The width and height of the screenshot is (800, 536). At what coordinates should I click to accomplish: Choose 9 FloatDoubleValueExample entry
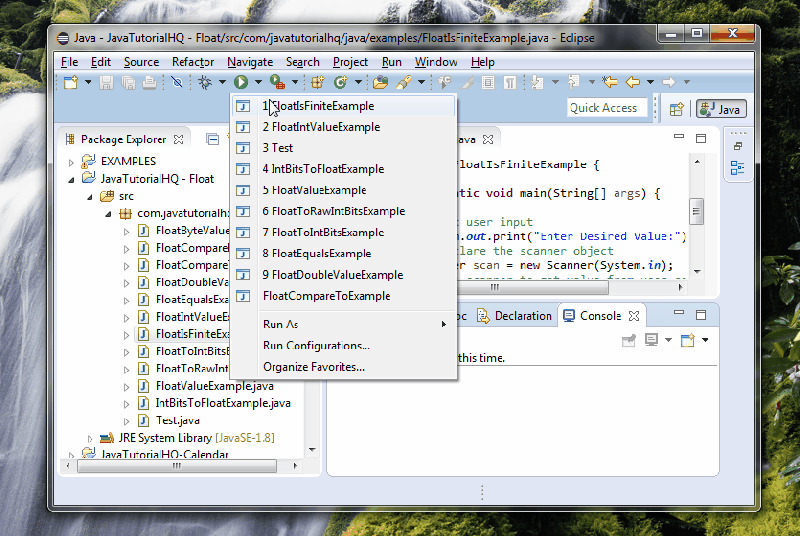tap(343, 275)
